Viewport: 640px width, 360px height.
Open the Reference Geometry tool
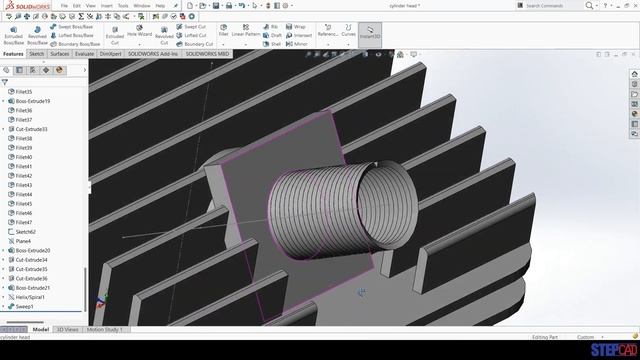click(x=328, y=30)
